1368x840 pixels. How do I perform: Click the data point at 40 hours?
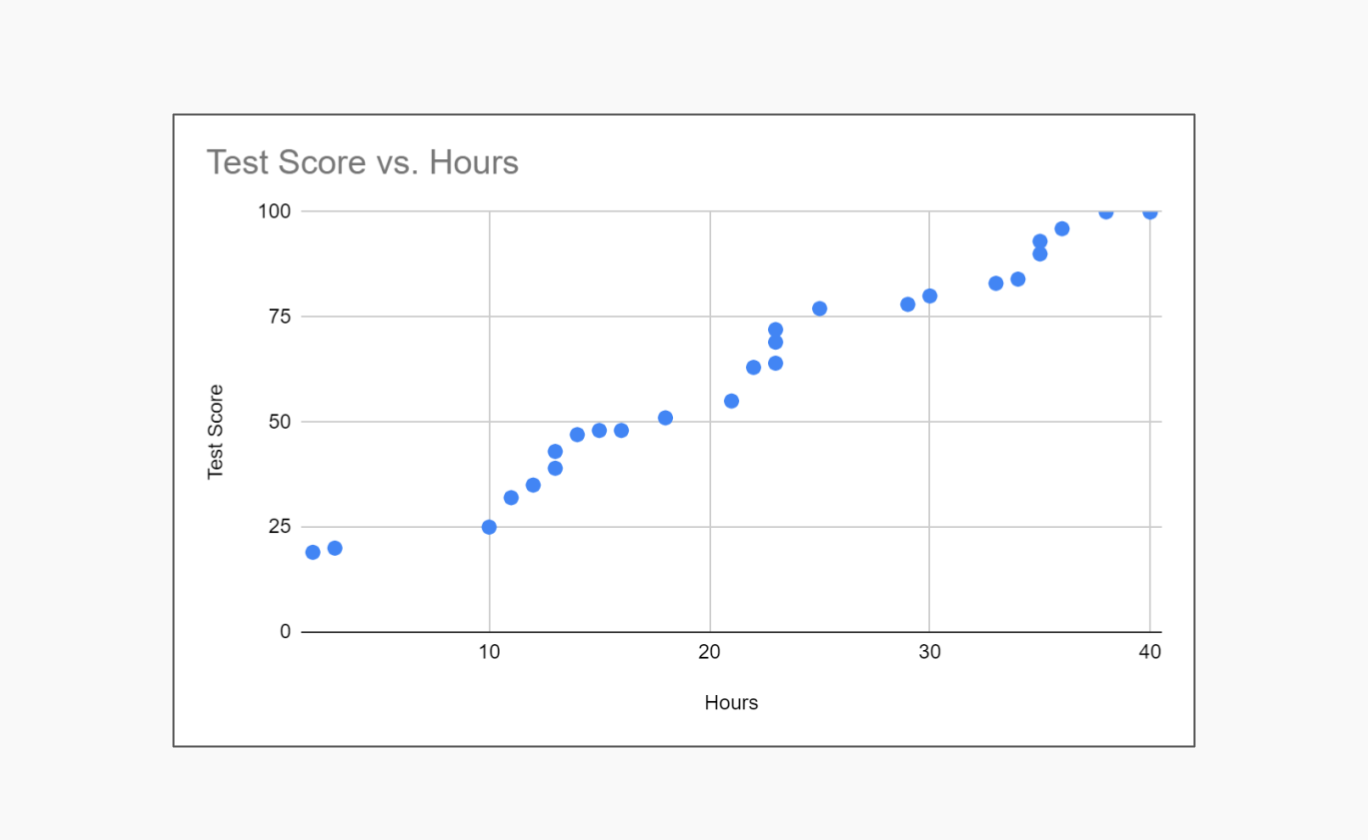pyautogui.click(x=1150, y=212)
